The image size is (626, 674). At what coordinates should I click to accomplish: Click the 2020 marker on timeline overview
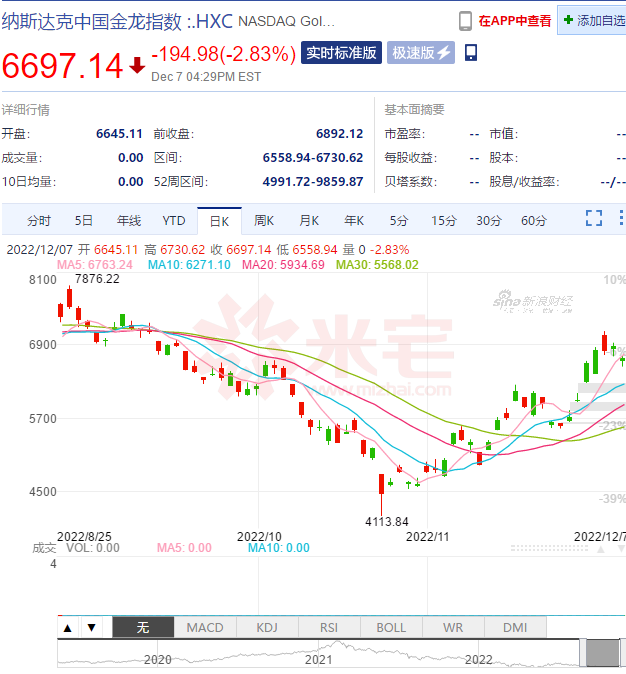tap(157, 660)
